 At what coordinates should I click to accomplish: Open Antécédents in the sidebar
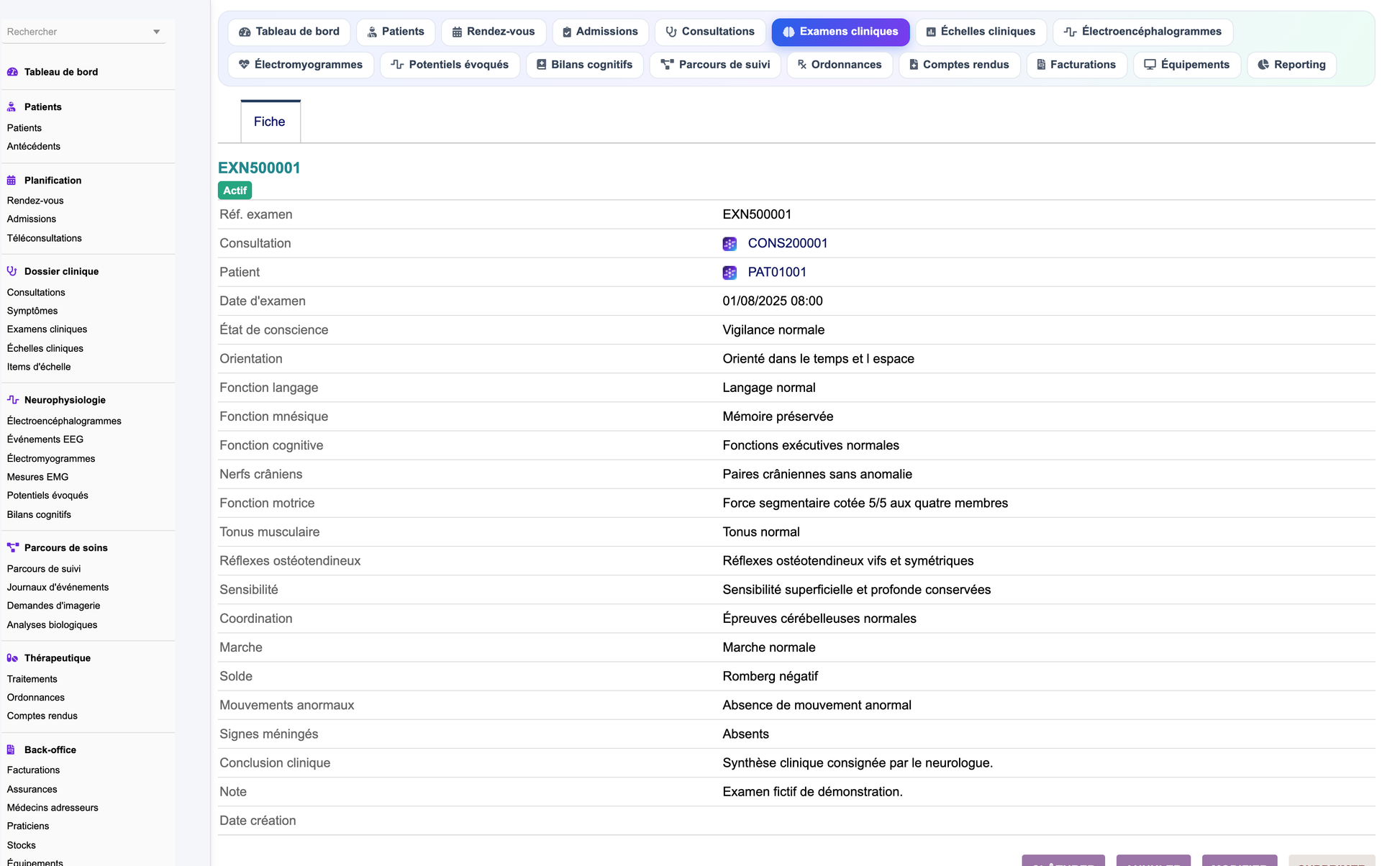click(34, 146)
